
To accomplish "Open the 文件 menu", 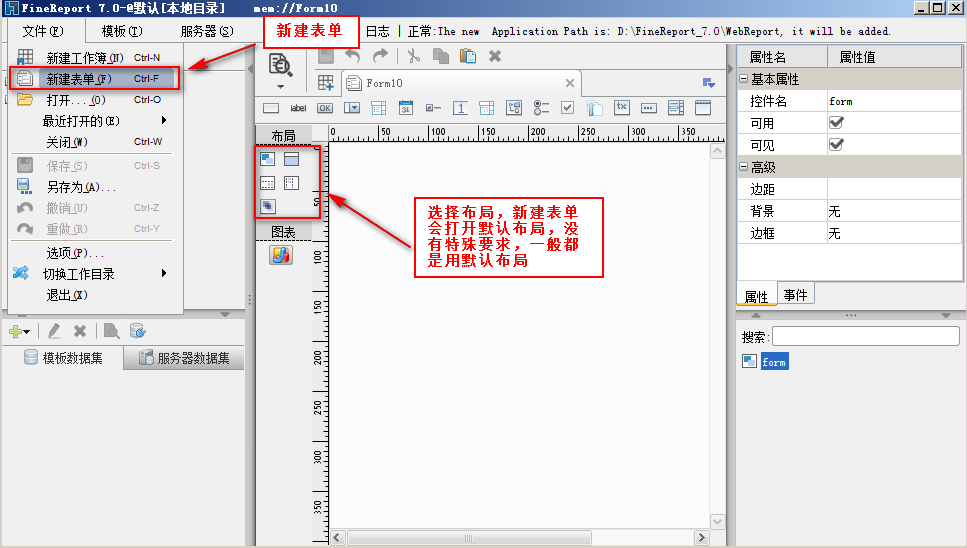I will [x=43, y=31].
